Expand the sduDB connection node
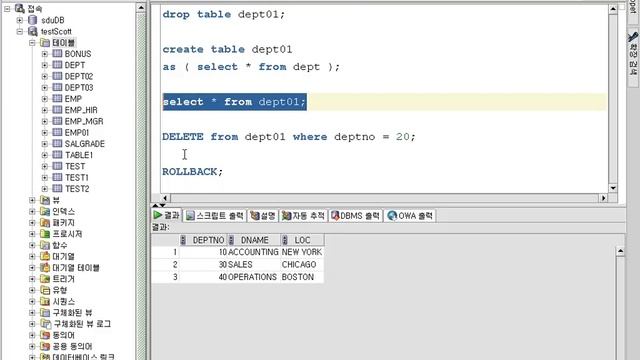This screenshot has width=640, height=360. tap(20, 20)
